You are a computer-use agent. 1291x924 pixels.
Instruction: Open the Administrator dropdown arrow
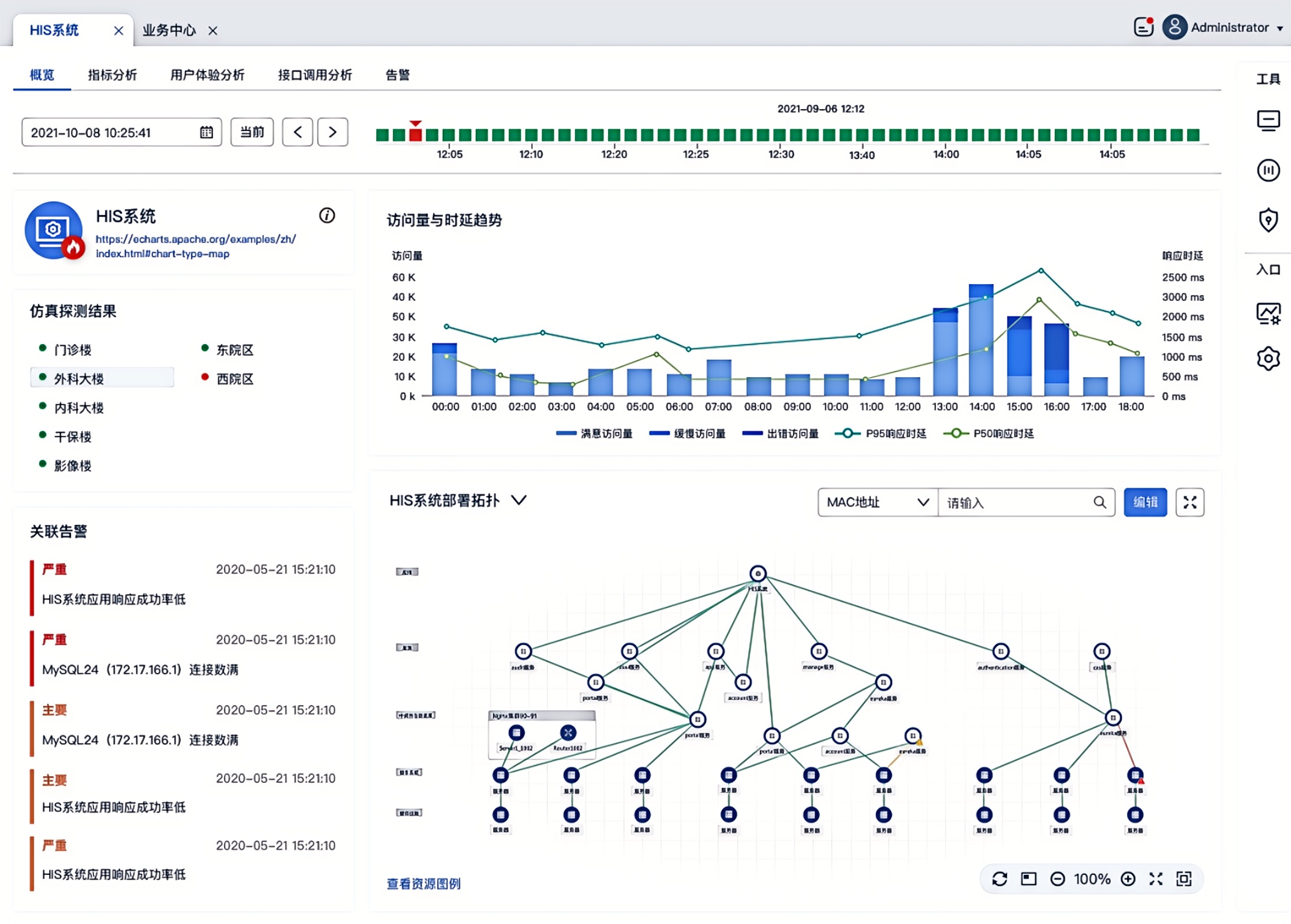(1279, 28)
